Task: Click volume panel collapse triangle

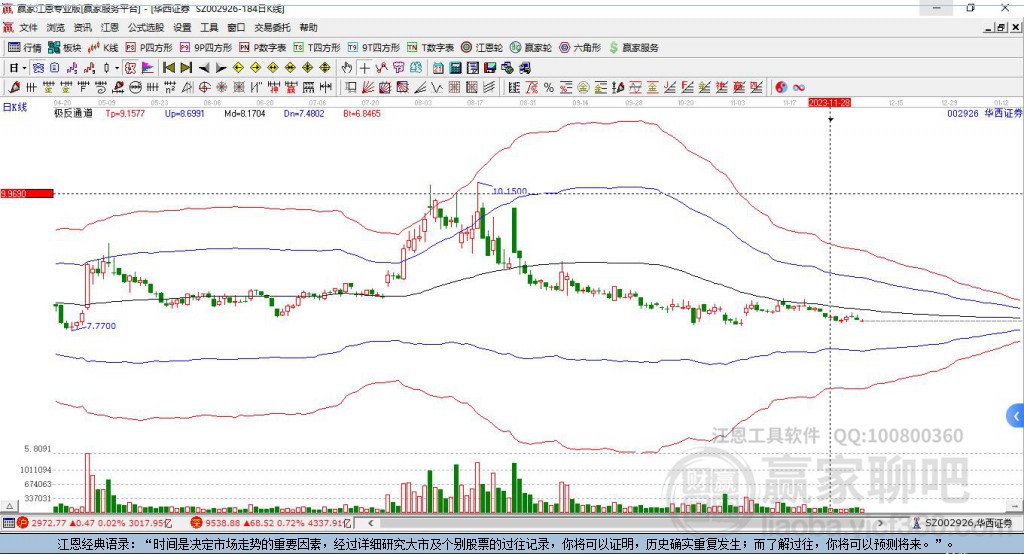Action: 9,506
